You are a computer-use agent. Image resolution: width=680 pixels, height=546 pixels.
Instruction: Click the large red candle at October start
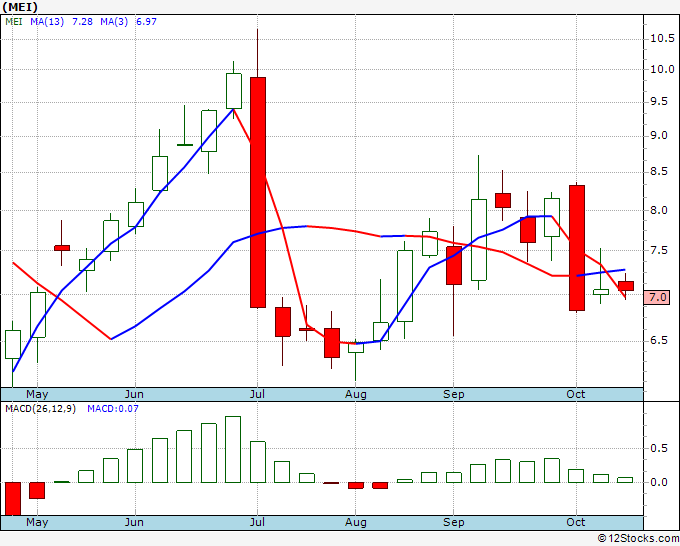coord(577,248)
